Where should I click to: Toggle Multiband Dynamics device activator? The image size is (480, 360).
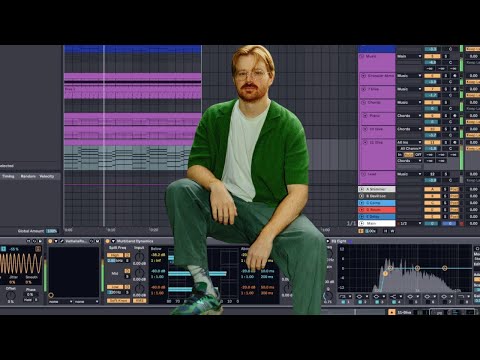[108, 241]
